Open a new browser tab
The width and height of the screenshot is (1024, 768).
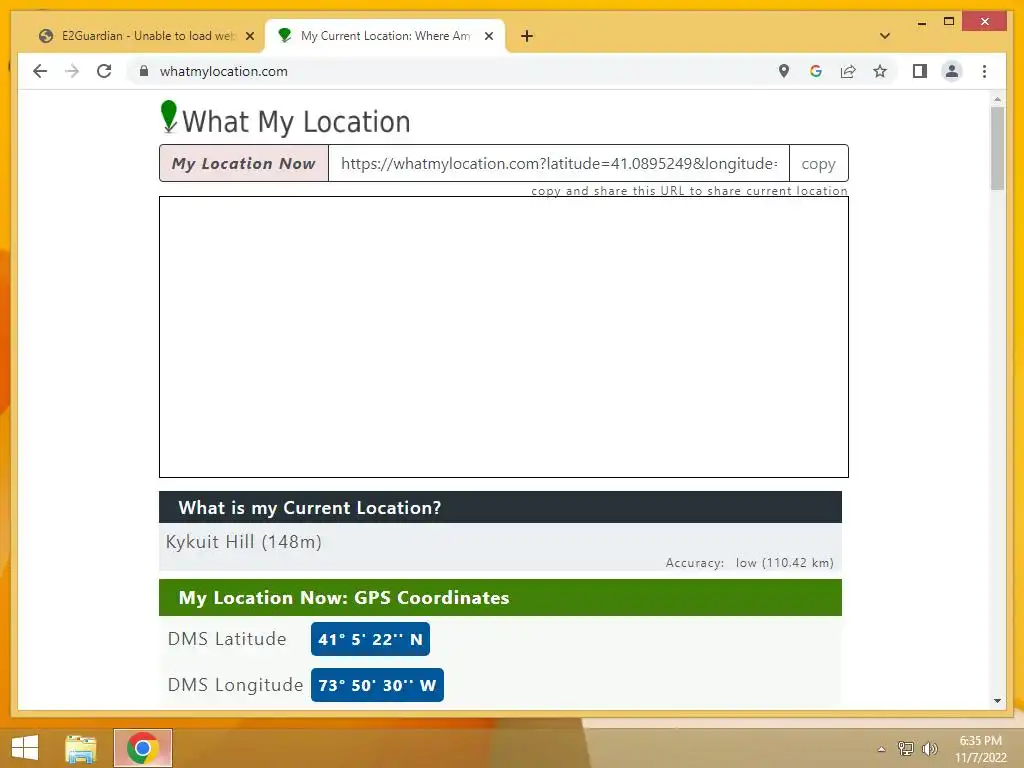(x=527, y=36)
